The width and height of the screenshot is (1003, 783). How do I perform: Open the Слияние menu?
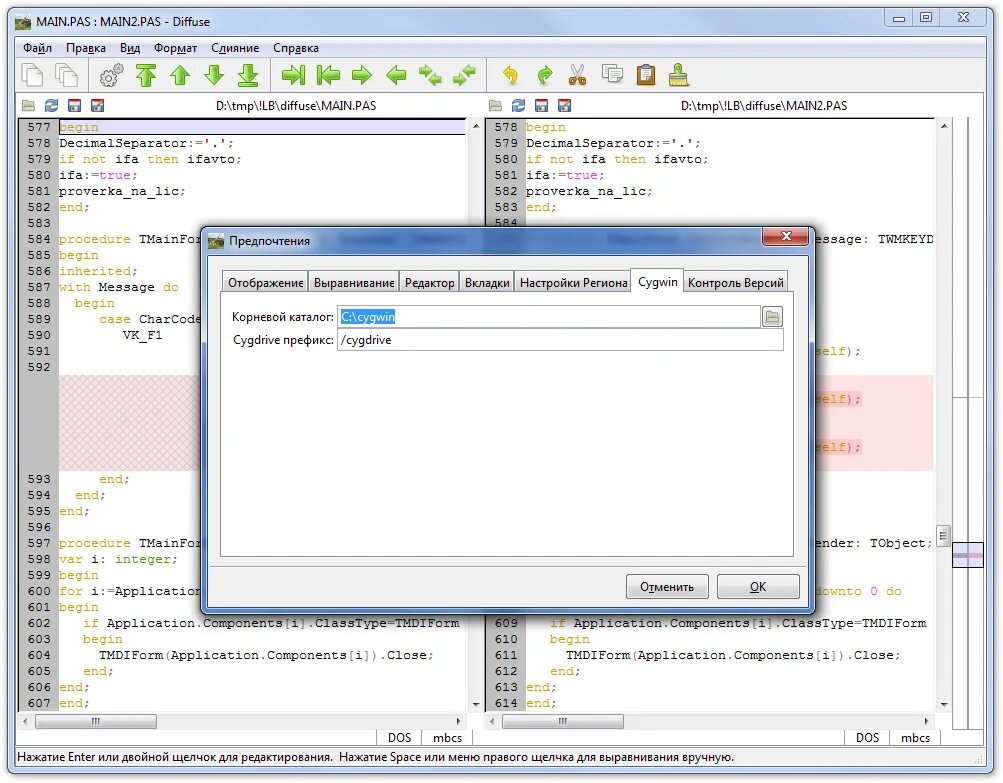(x=235, y=48)
